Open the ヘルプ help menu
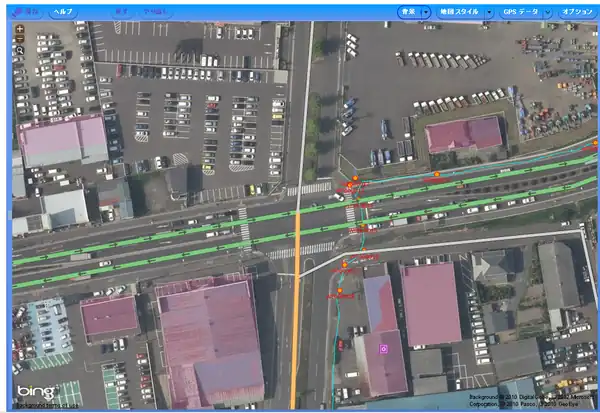 pos(63,11)
